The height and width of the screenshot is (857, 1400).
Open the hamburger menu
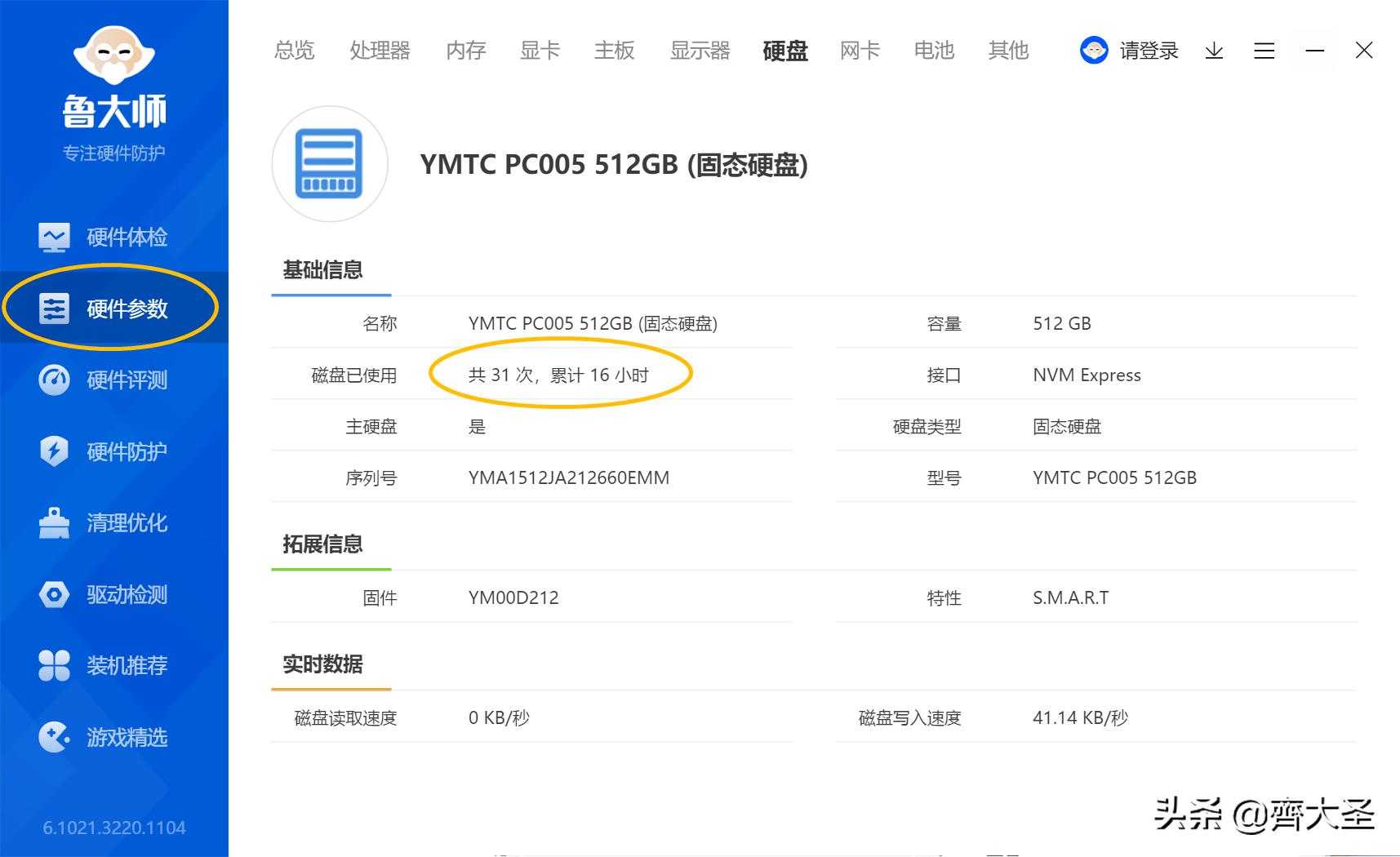[x=1264, y=51]
